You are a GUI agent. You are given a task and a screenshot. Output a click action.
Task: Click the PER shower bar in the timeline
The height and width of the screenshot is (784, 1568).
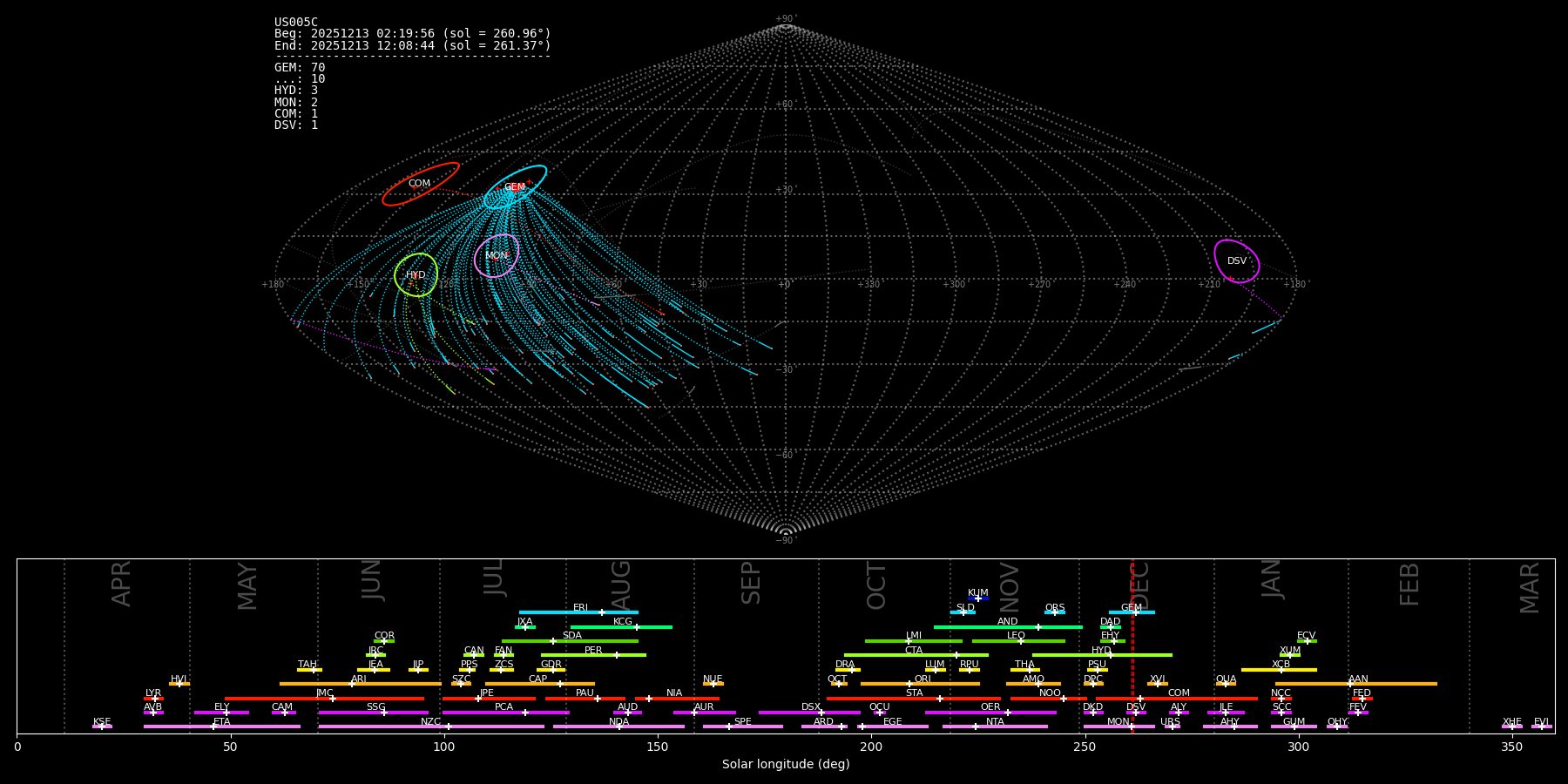point(593,655)
